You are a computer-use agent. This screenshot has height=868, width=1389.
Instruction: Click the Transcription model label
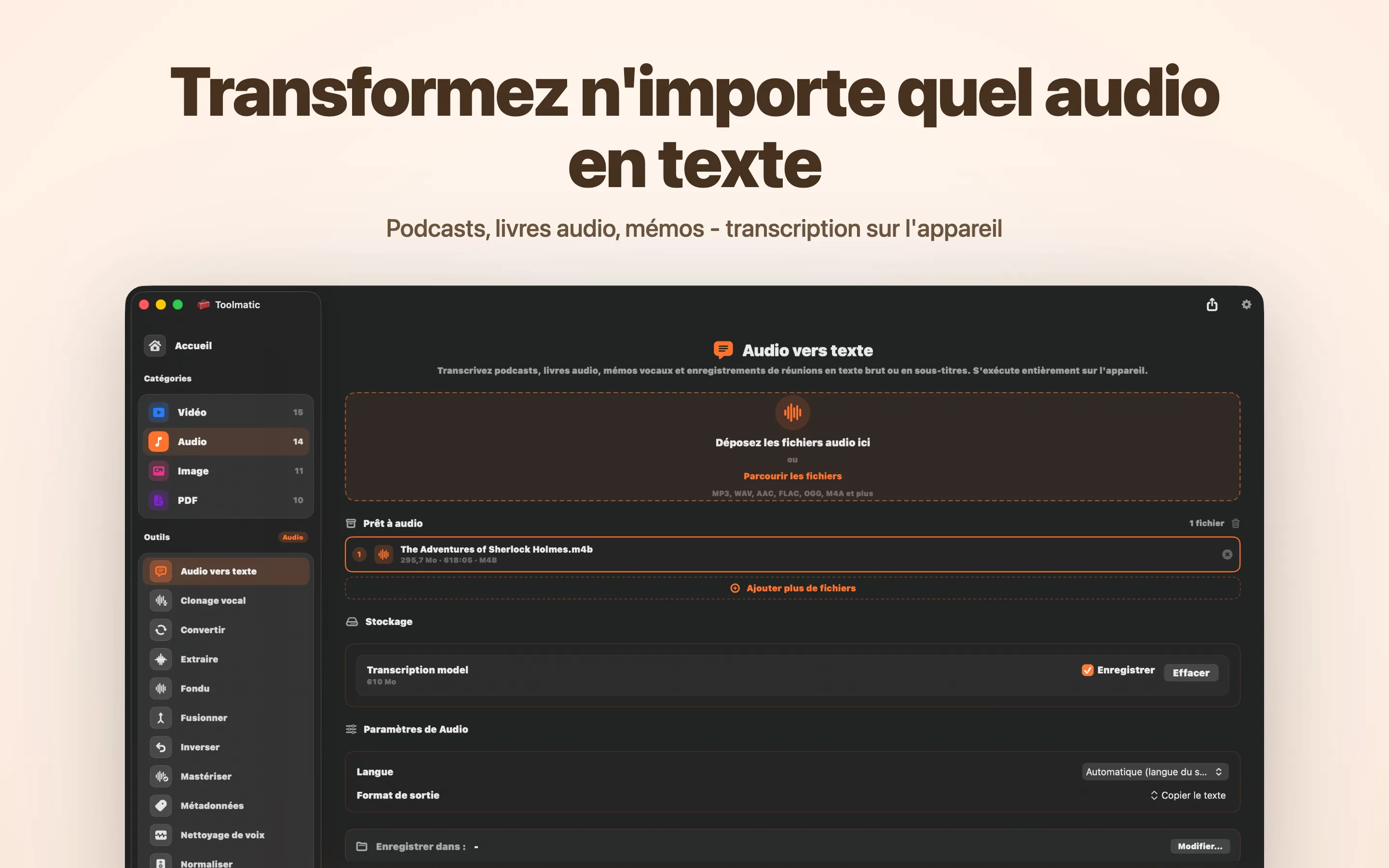(x=417, y=670)
